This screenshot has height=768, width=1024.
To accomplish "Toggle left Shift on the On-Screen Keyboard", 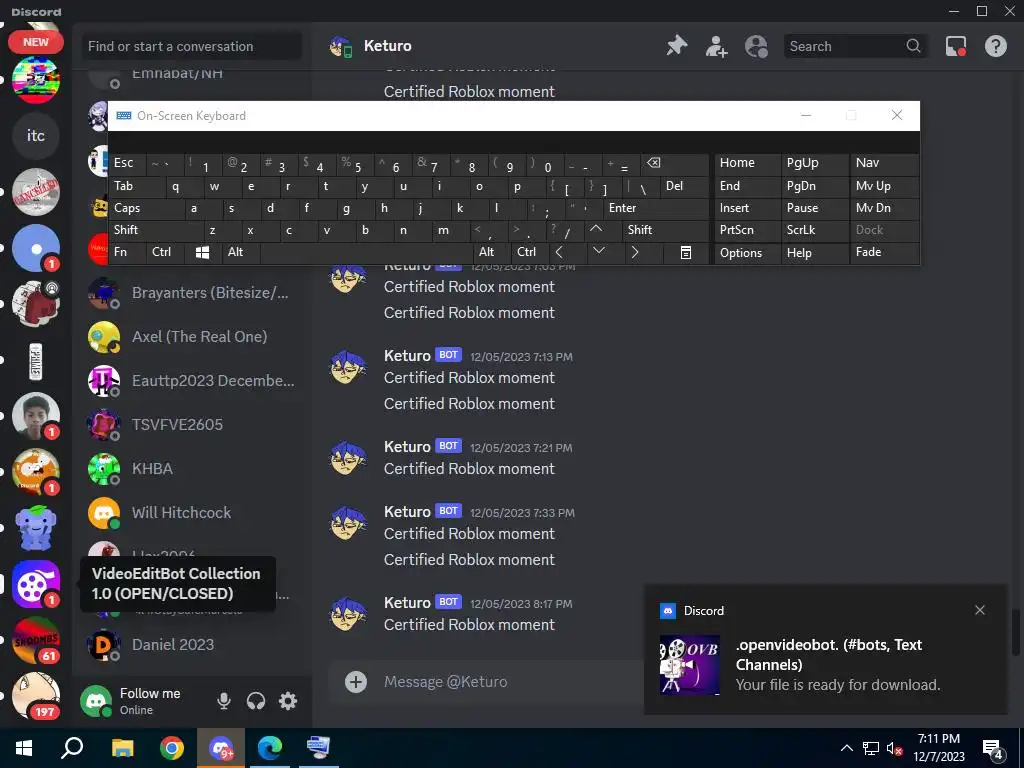I will click(x=156, y=230).
